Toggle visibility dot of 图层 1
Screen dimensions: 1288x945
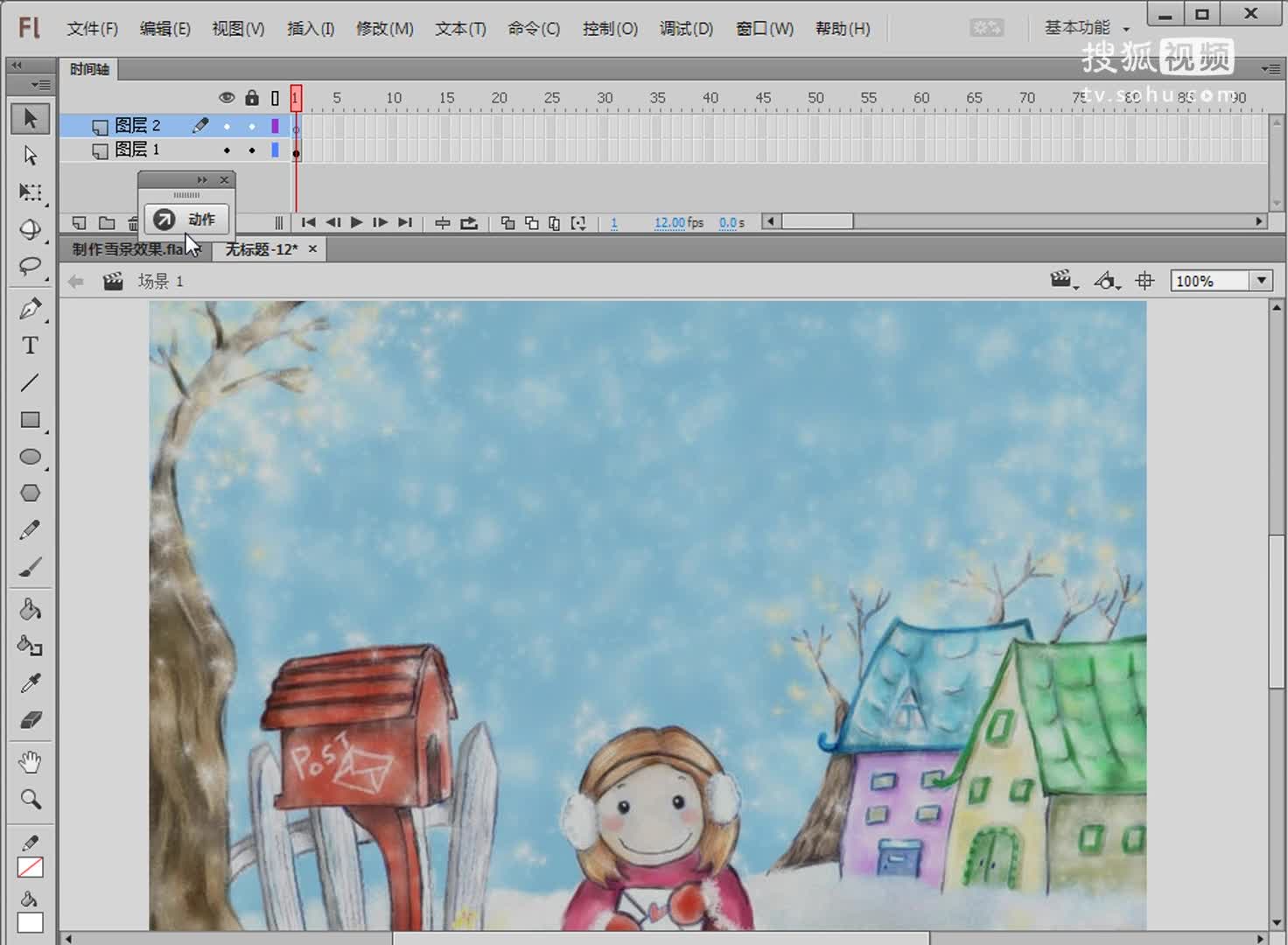pos(227,150)
